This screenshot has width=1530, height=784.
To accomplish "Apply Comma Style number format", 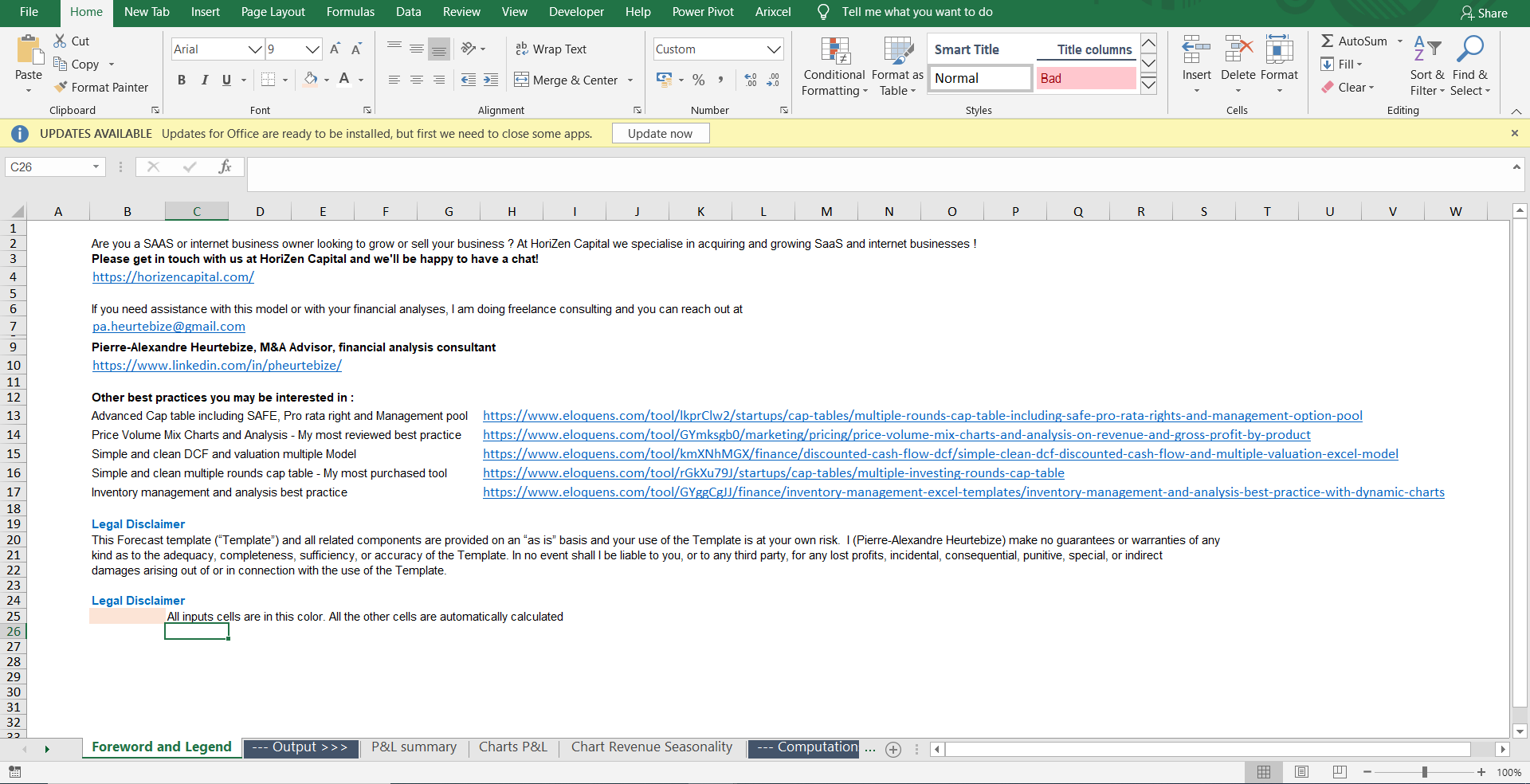I will click(720, 80).
